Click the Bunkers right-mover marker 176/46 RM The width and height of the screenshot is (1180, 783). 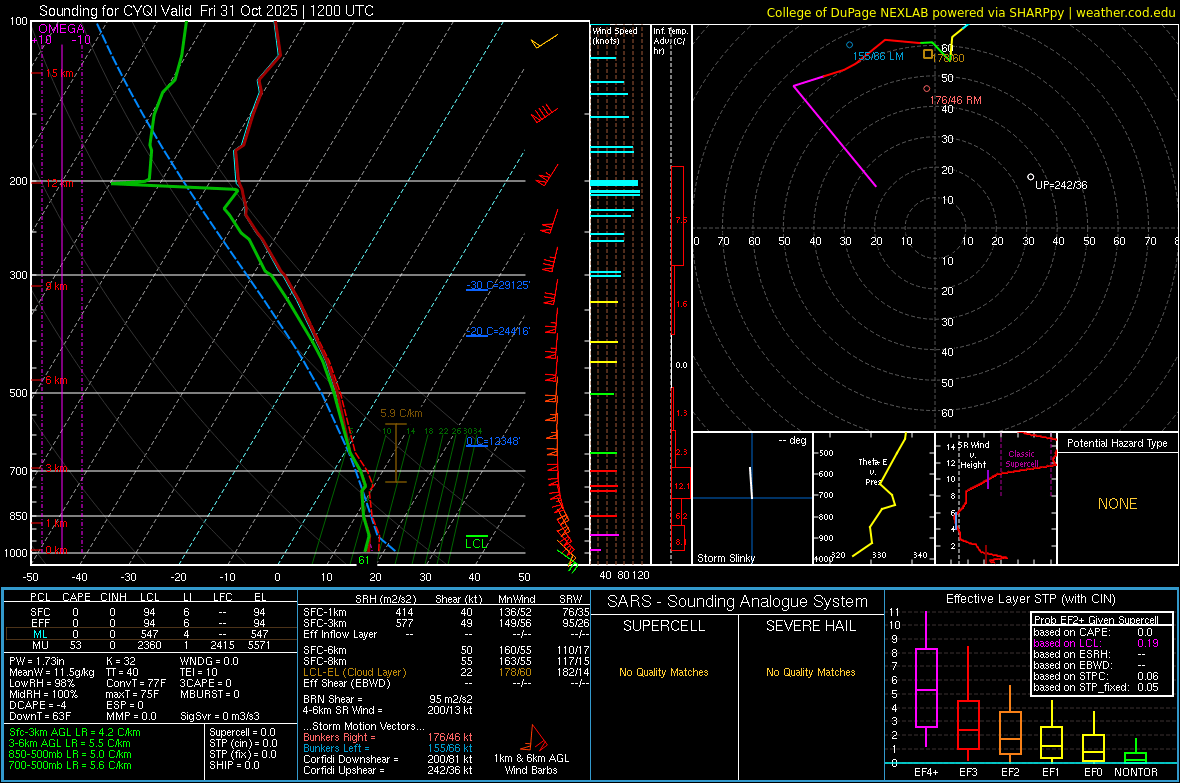coord(927,89)
